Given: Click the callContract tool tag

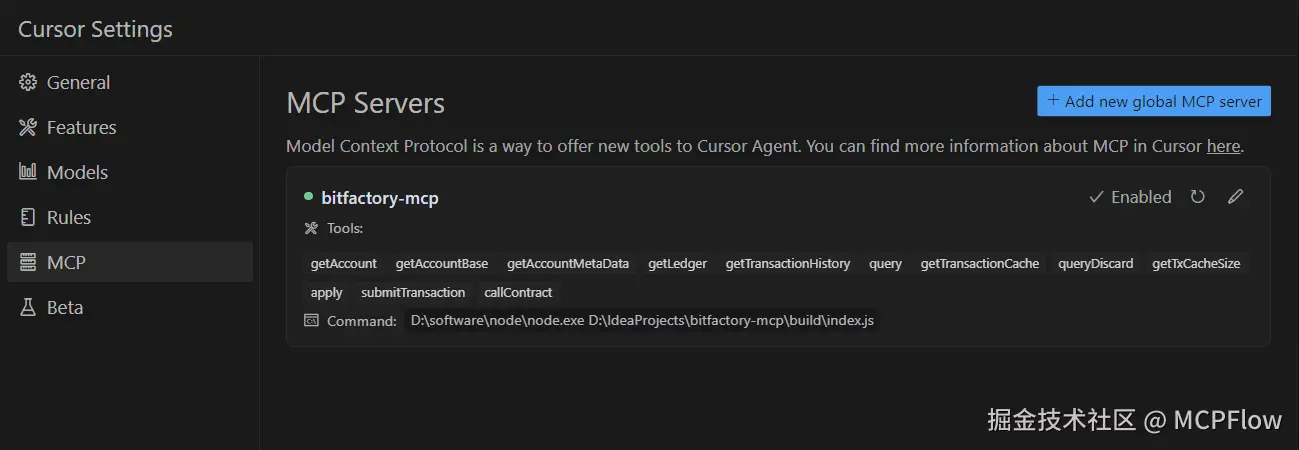Looking at the screenshot, I should [518, 293].
